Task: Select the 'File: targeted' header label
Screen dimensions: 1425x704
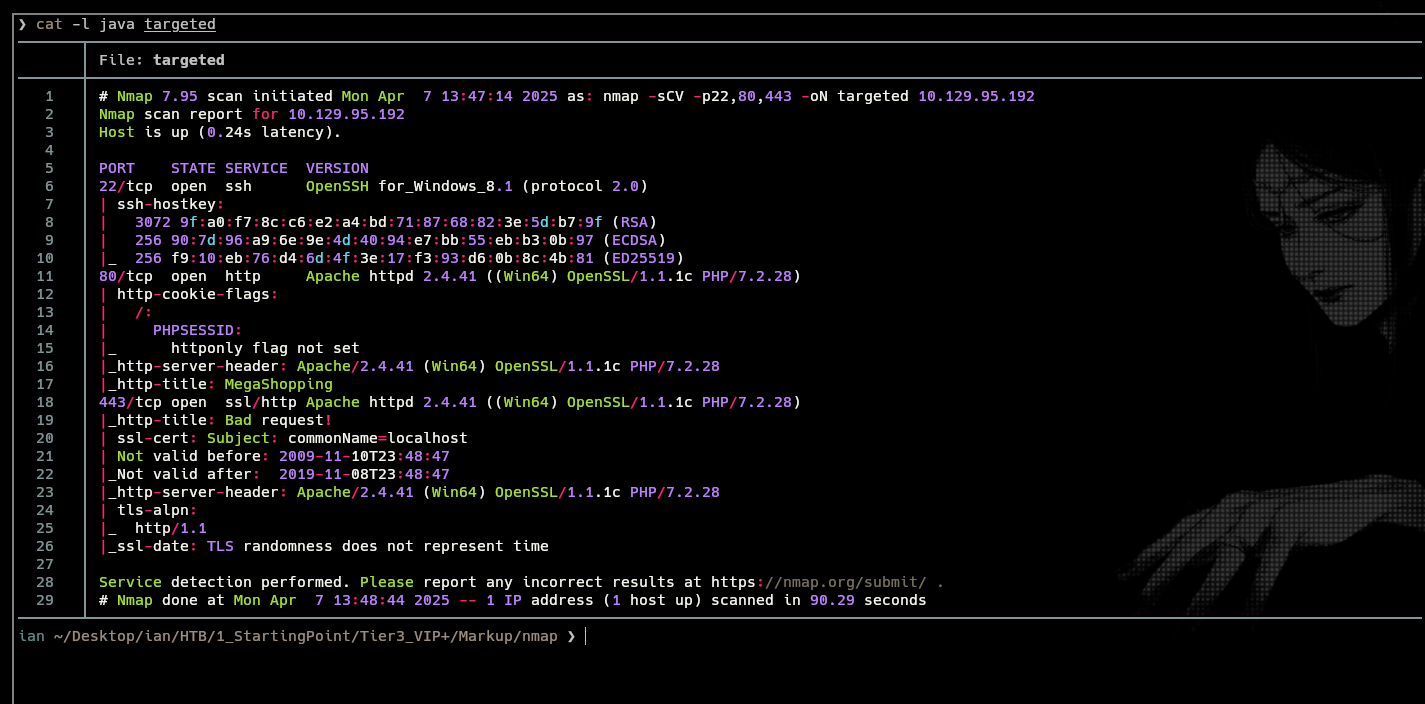Action: (x=161, y=60)
